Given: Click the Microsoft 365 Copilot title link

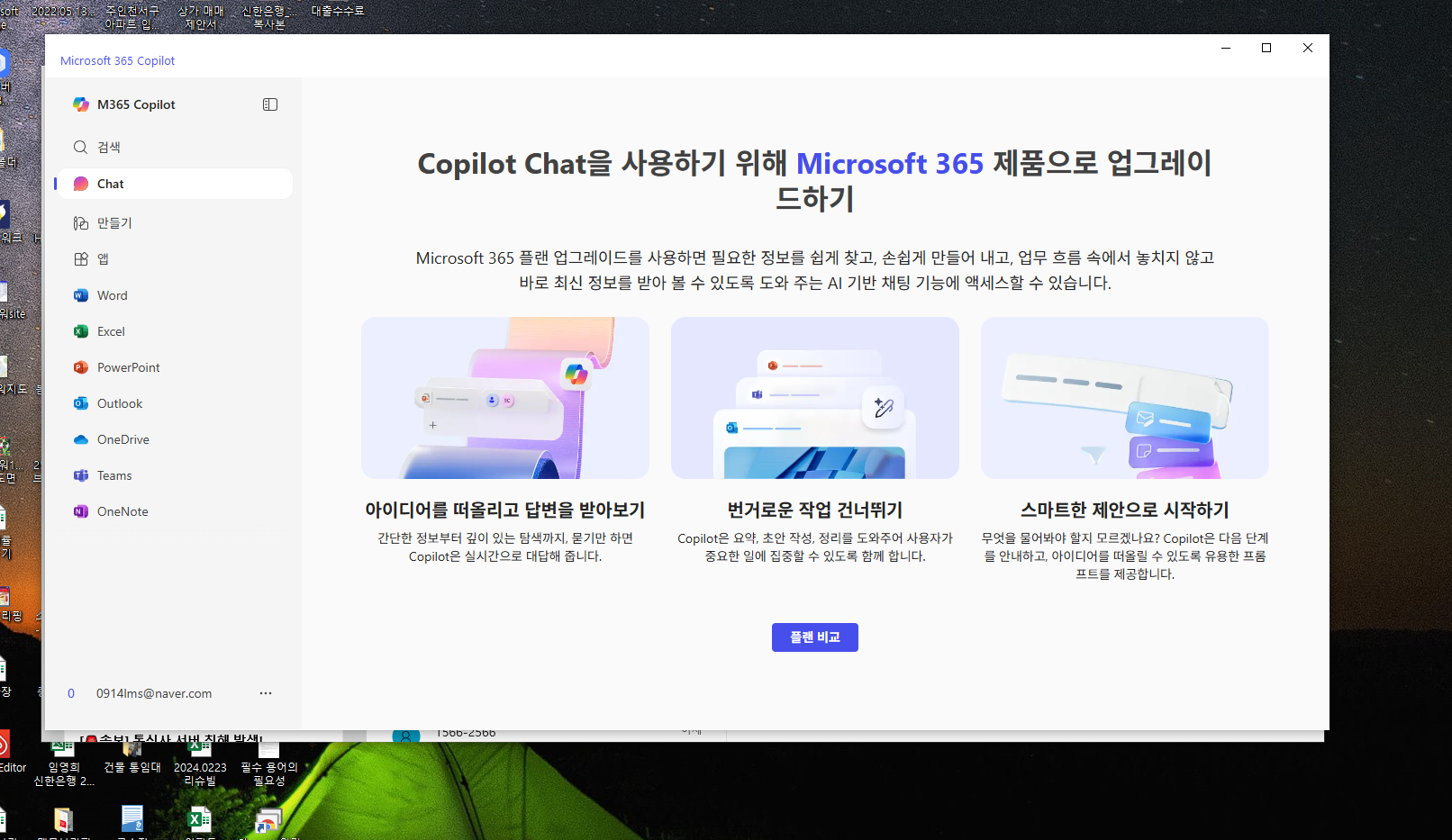Looking at the screenshot, I should pos(117,60).
